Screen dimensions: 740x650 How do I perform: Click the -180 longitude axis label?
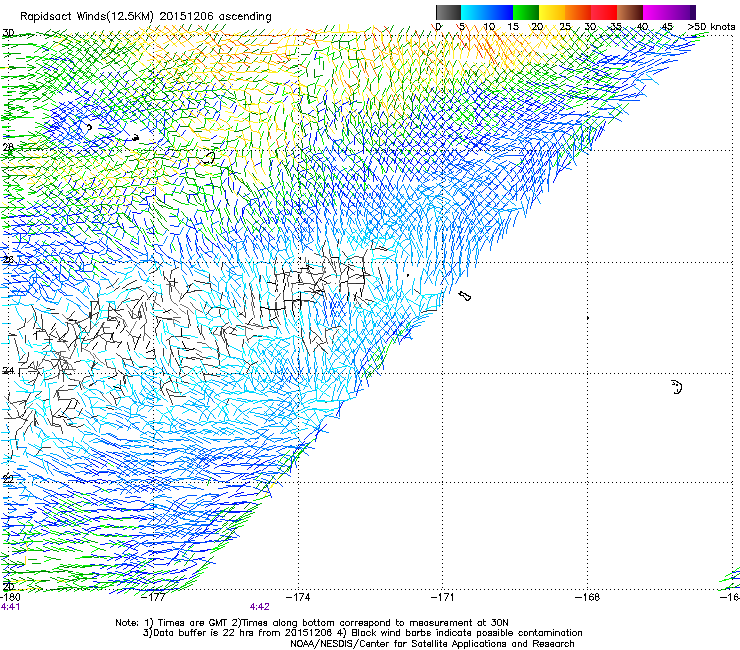tap(10, 597)
